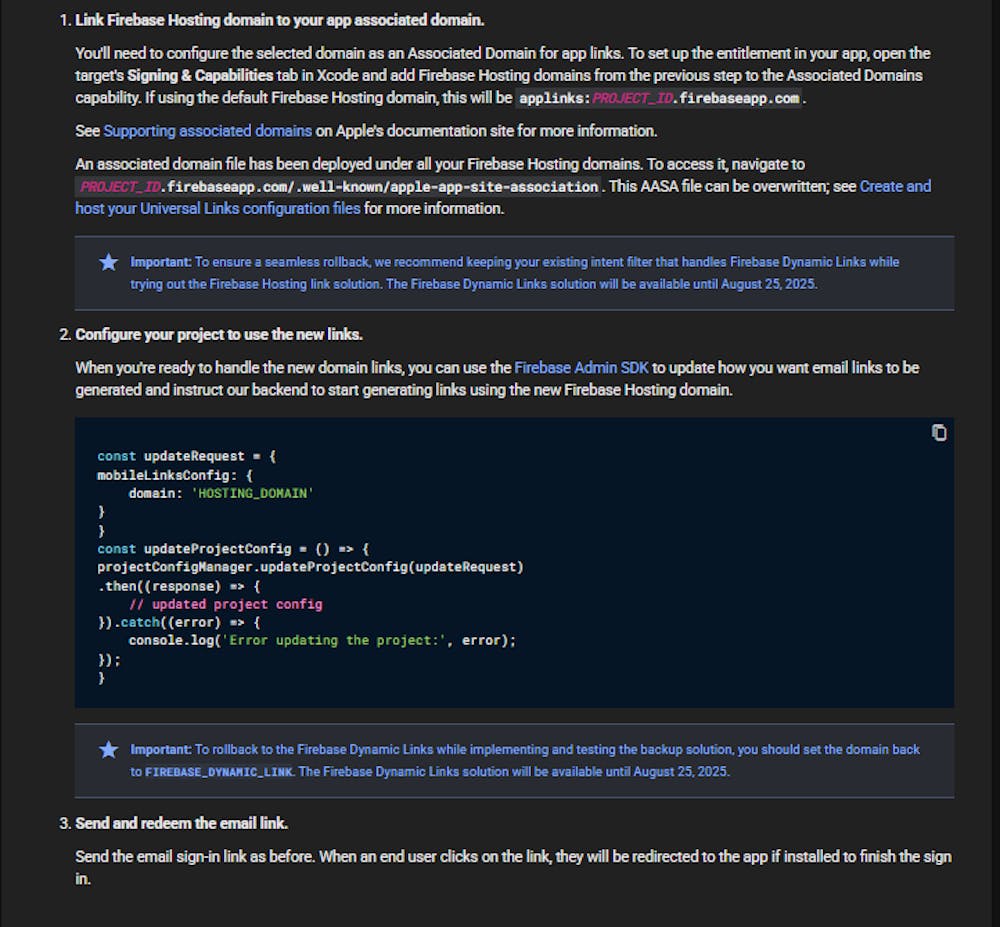Click the '}).catch((error) => {' code line
This screenshot has height=927, width=1000.
(179, 622)
